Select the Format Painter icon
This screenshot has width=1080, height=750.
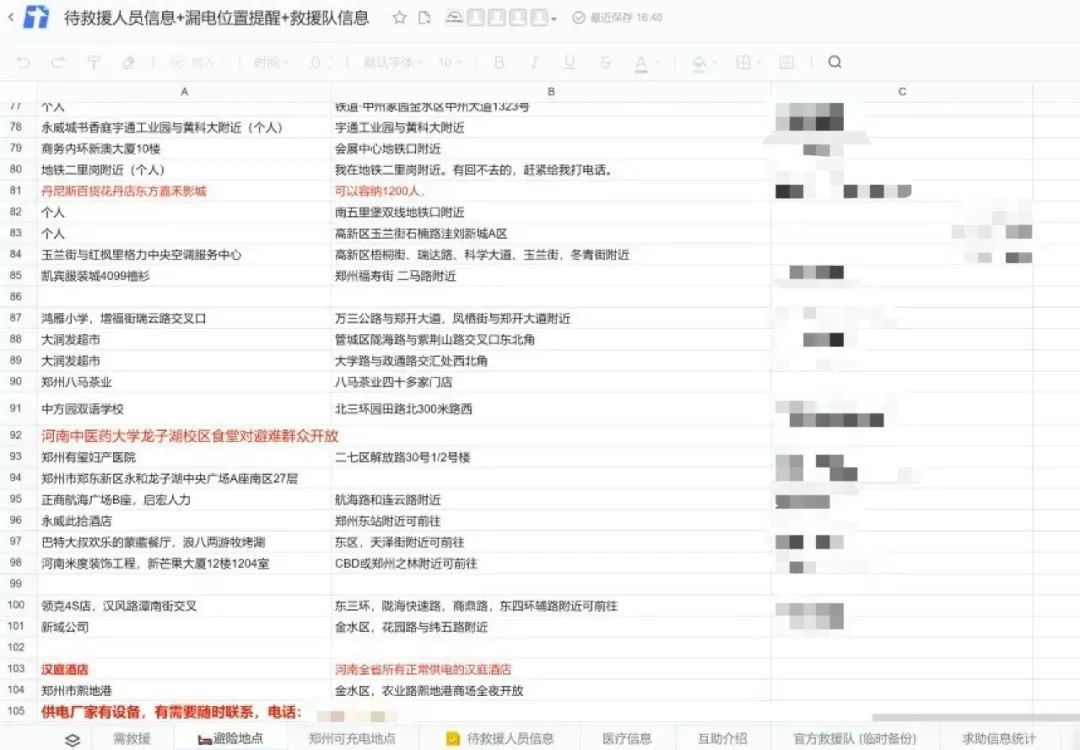click(x=93, y=62)
